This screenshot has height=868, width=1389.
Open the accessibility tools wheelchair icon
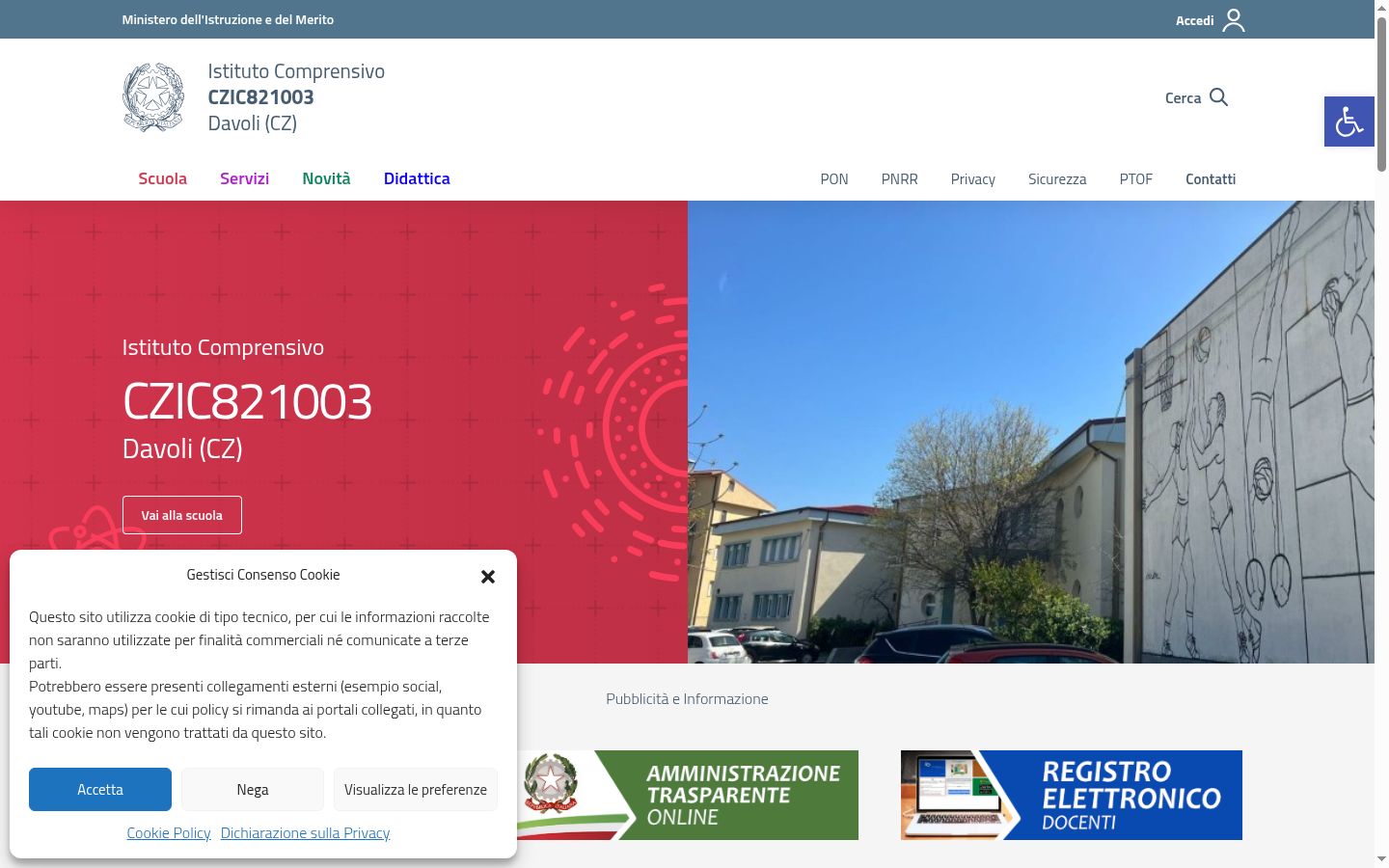click(1348, 122)
